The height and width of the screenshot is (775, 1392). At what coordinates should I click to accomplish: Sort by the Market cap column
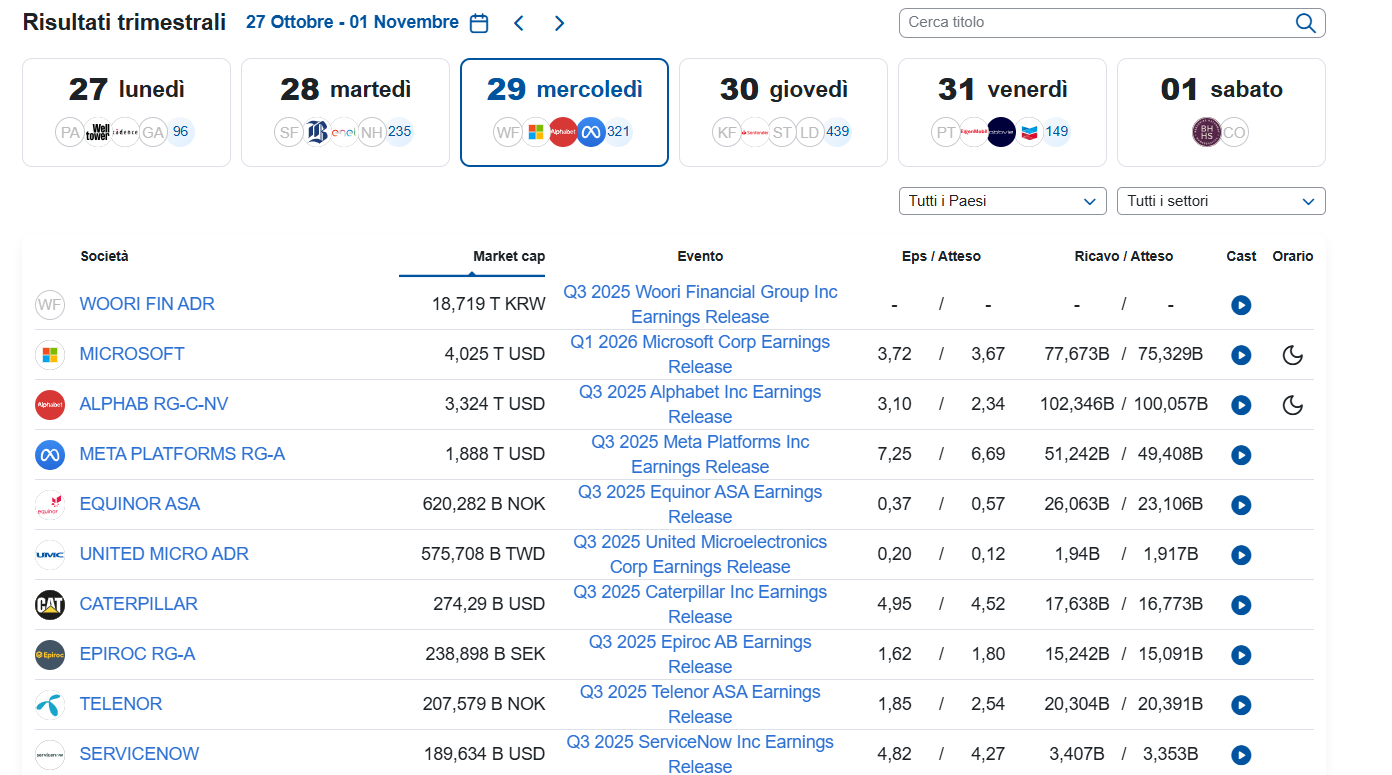point(508,256)
